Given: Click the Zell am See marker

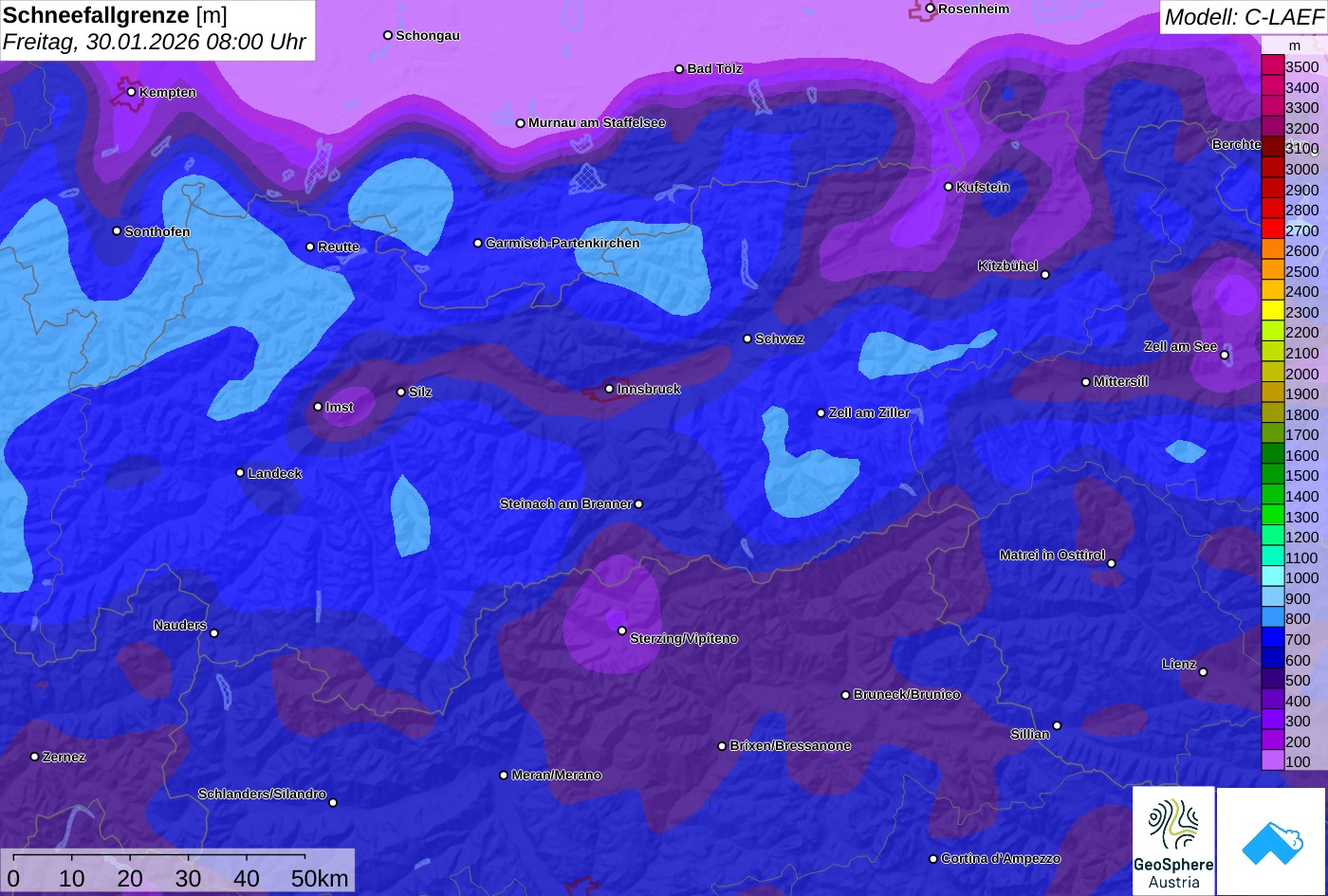Looking at the screenshot, I should point(1225,356).
